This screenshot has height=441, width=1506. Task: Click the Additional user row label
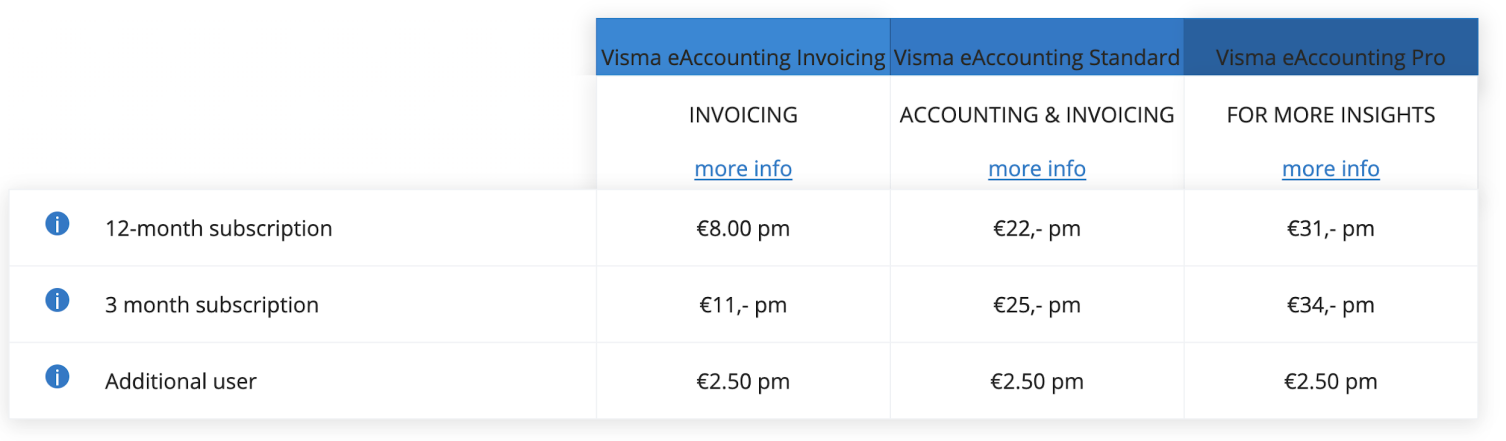(180, 381)
